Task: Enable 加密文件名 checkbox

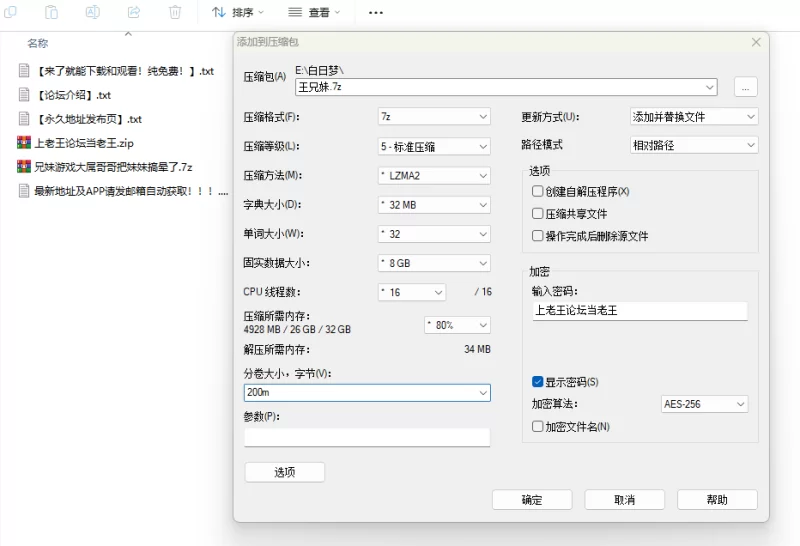Action: pyautogui.click(x=539, y=426)
